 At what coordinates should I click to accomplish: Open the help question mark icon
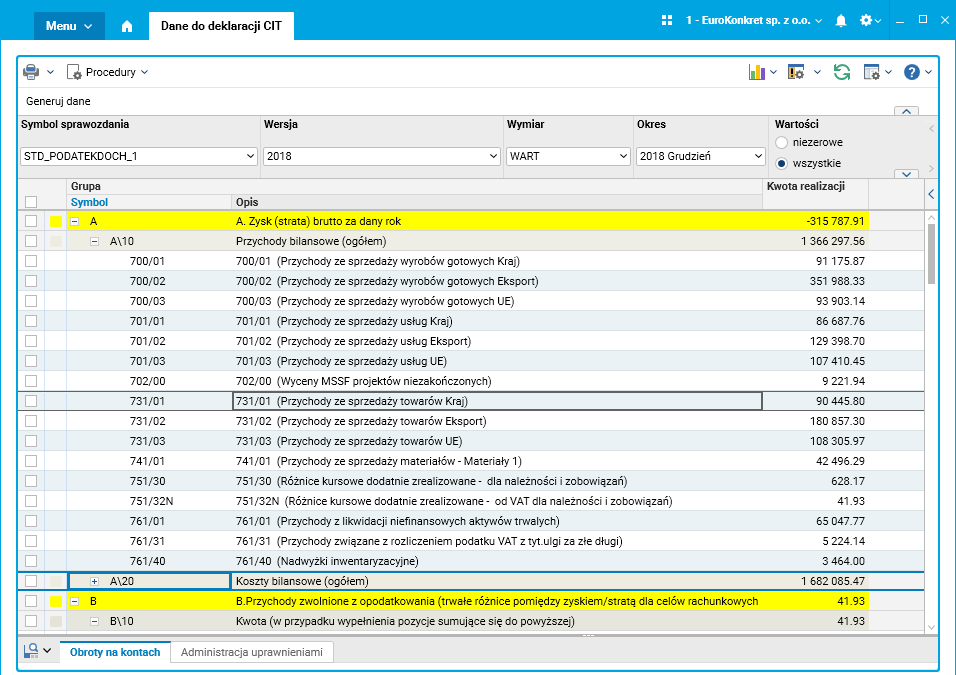coord(911,72)
